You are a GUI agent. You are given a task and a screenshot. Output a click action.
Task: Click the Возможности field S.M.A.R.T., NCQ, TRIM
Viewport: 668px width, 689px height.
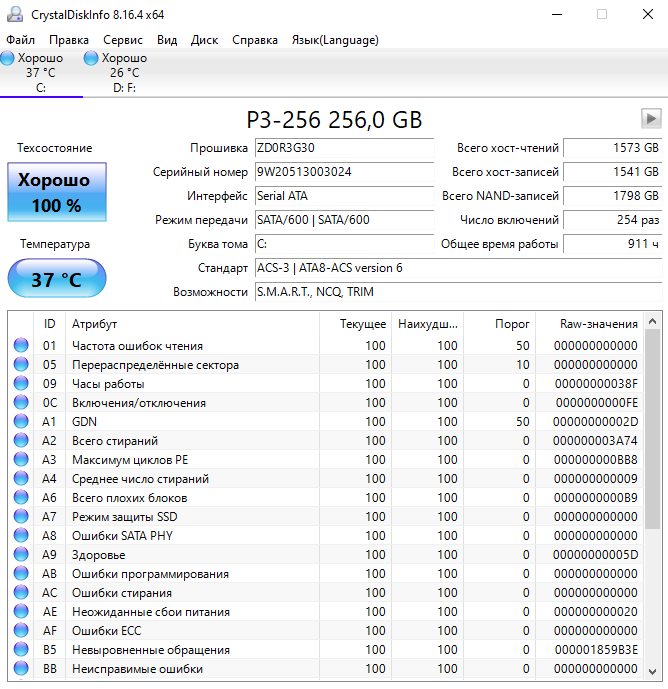(458, 292)
